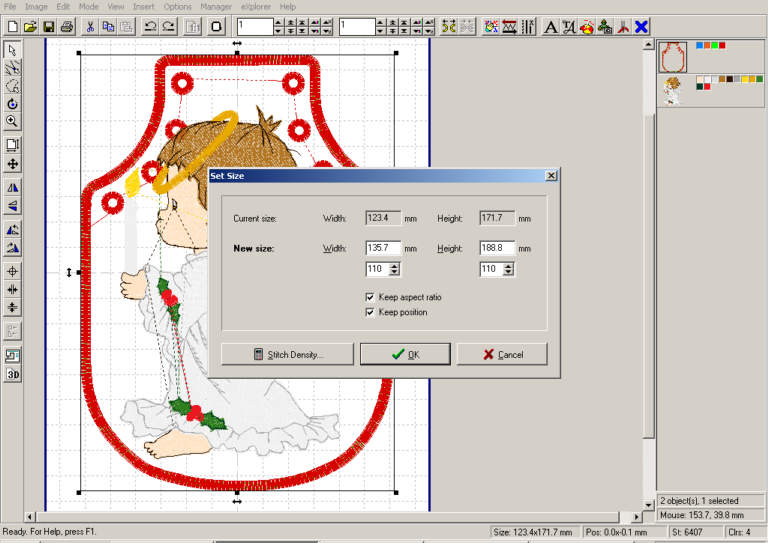This screenshot has width=768, height=543.
Task: Click the blue X icon in toolbar
Action: click(641, 26)
